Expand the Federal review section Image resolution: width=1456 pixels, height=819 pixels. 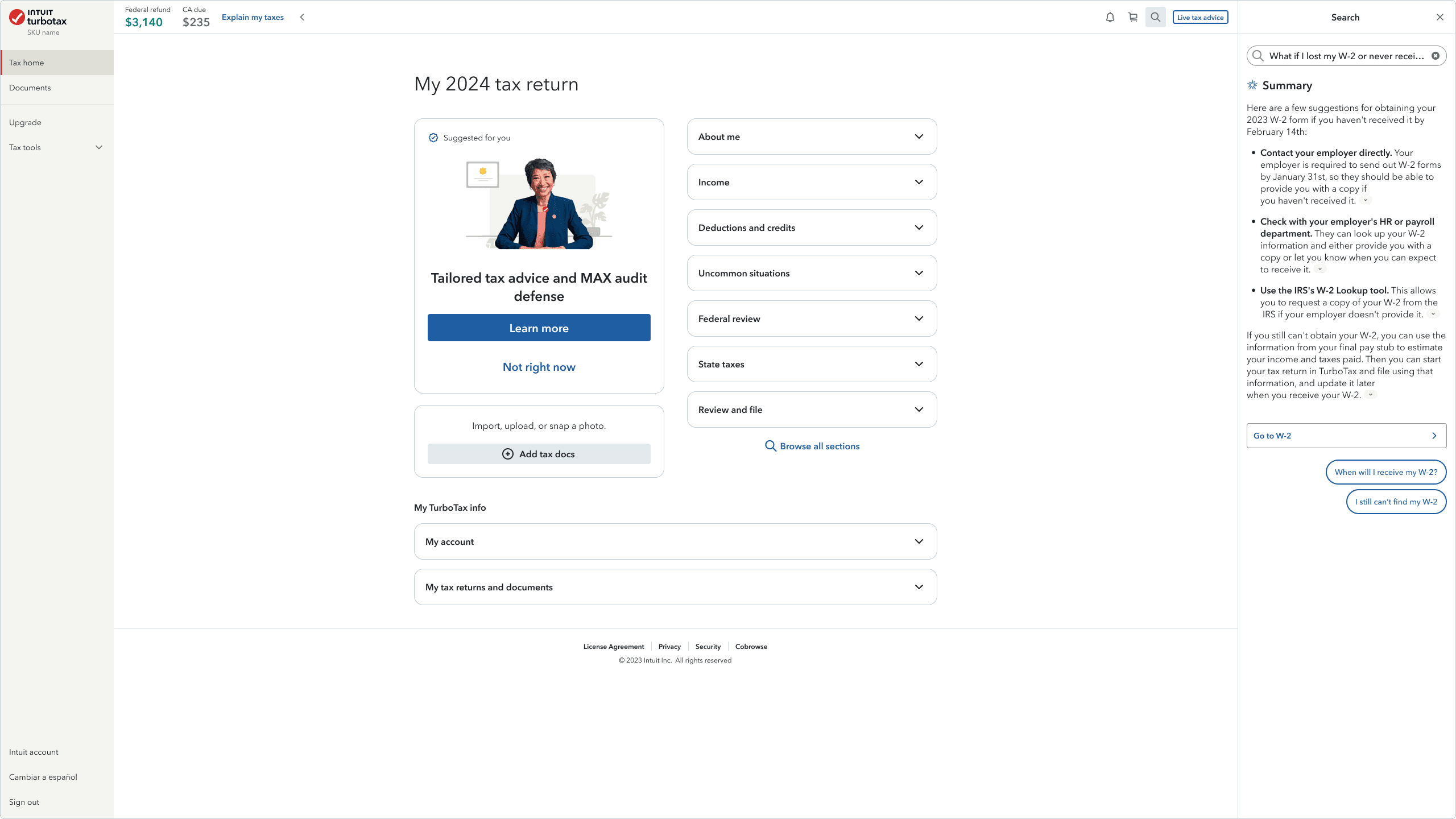click(812, 318)
